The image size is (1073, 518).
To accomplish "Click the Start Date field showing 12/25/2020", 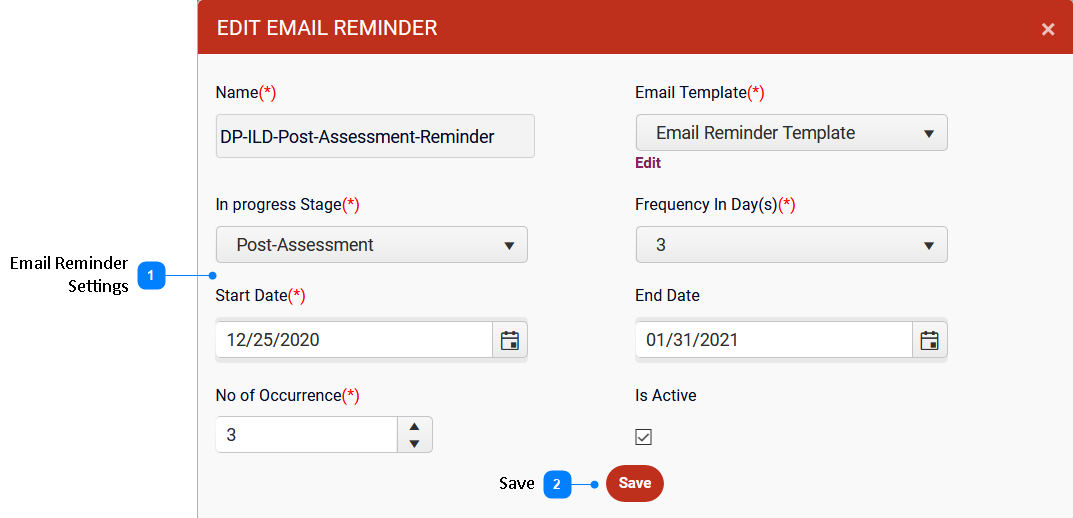I will point(354,340).
